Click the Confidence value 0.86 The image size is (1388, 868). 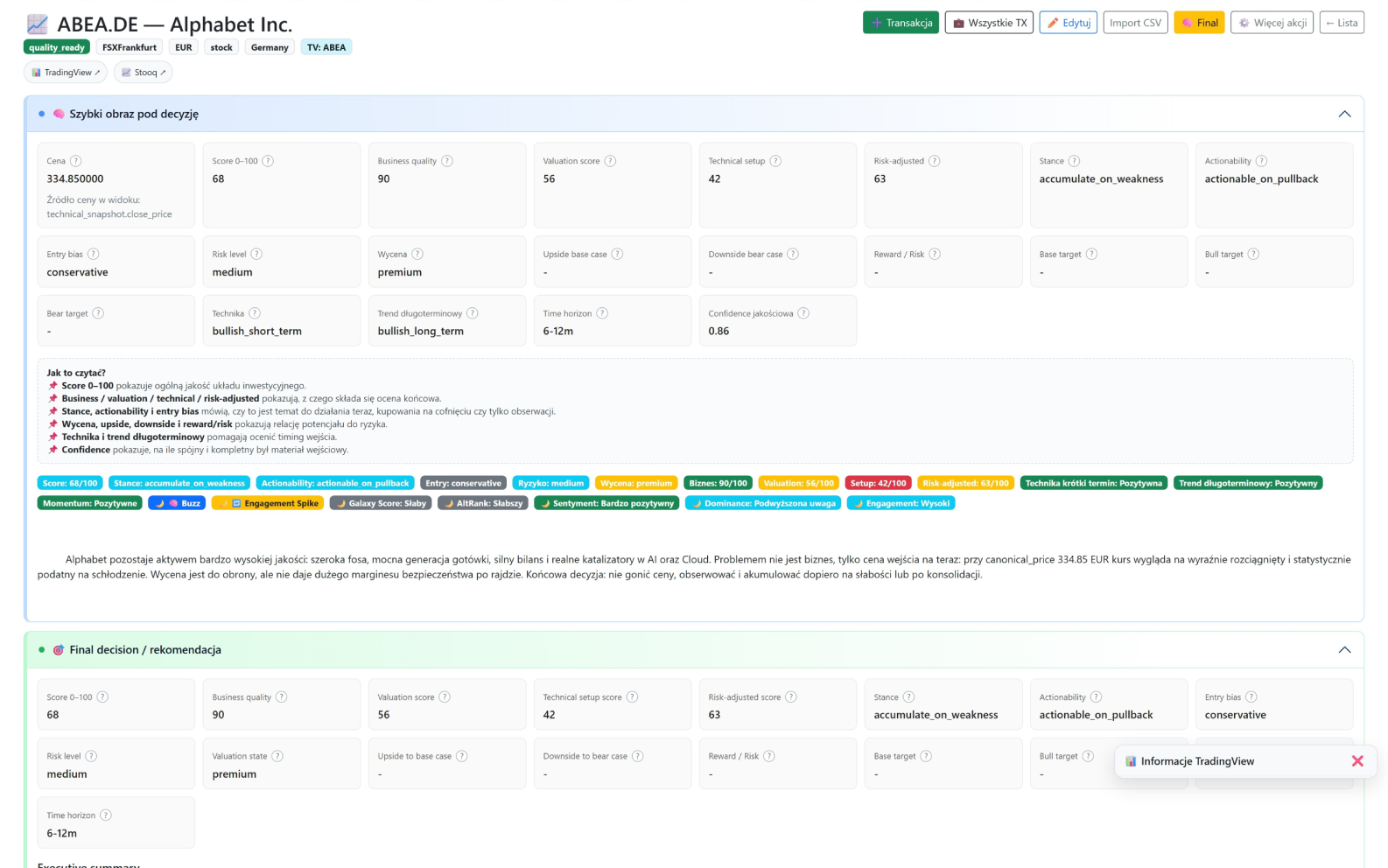[719, 331]
